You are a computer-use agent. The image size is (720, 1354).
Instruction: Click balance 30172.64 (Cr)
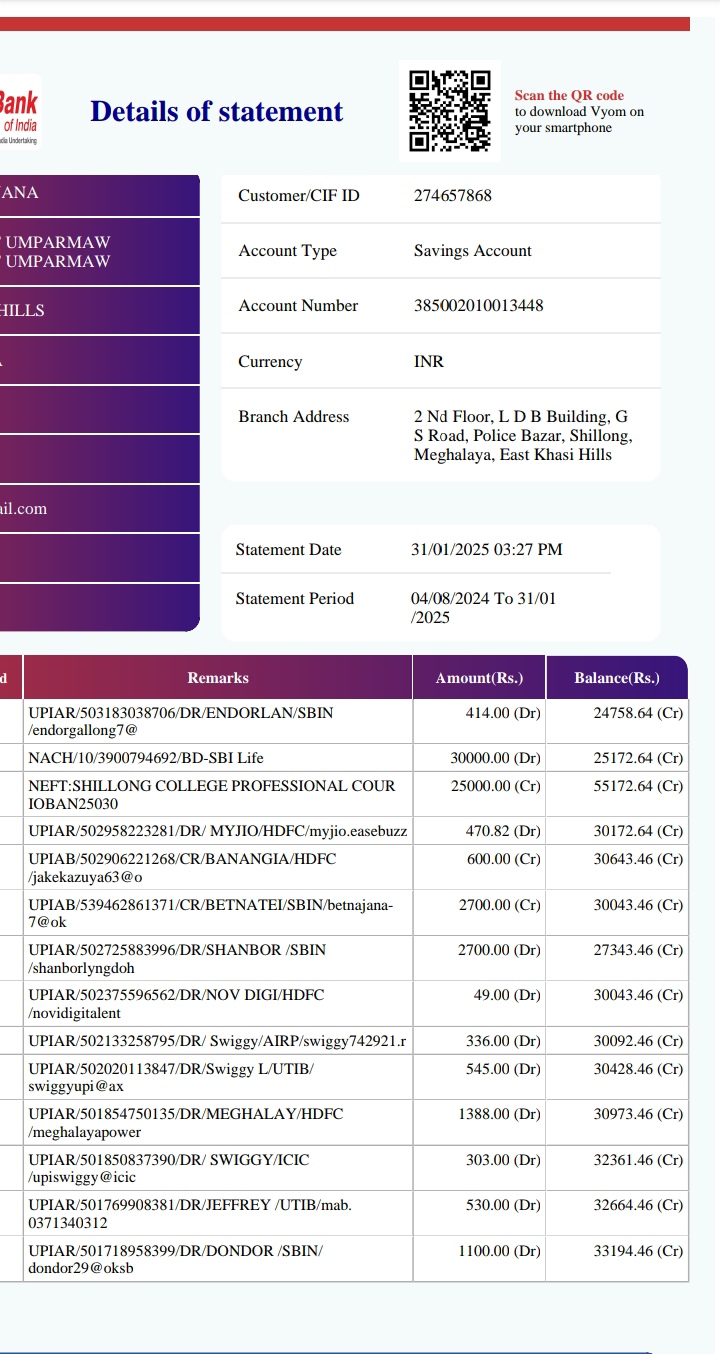tap(638, 831)
